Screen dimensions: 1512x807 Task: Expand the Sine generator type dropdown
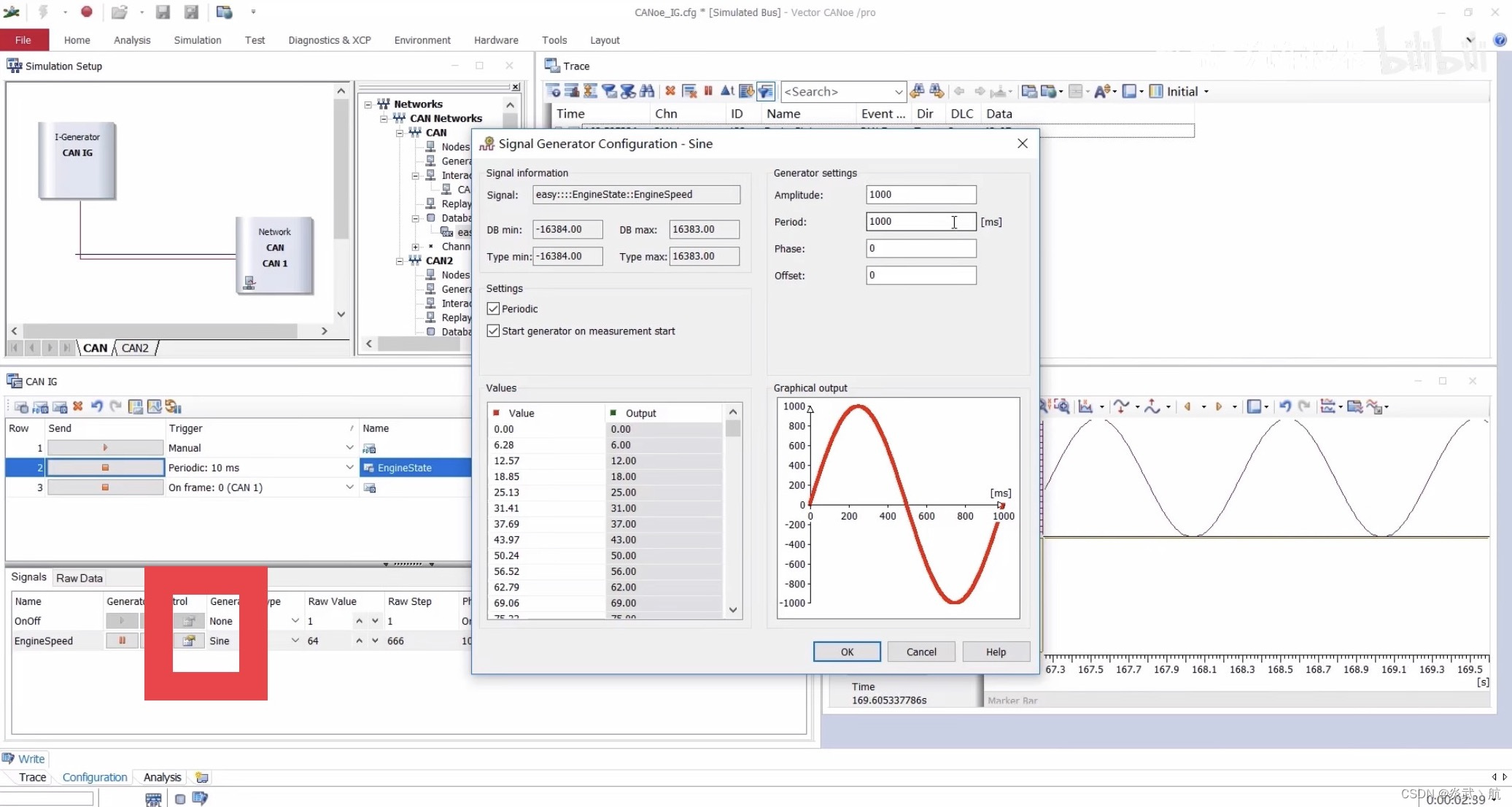point(295,641)
